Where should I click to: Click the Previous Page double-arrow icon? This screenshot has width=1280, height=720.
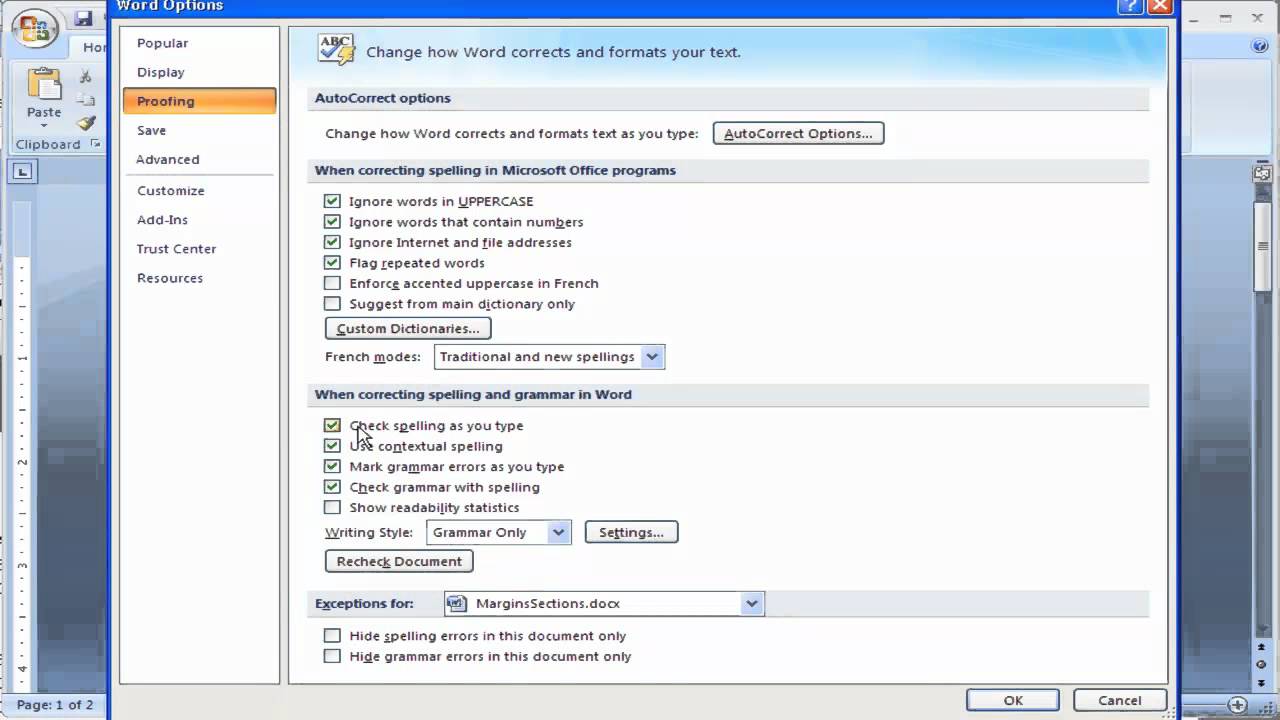click(1262, 648)
